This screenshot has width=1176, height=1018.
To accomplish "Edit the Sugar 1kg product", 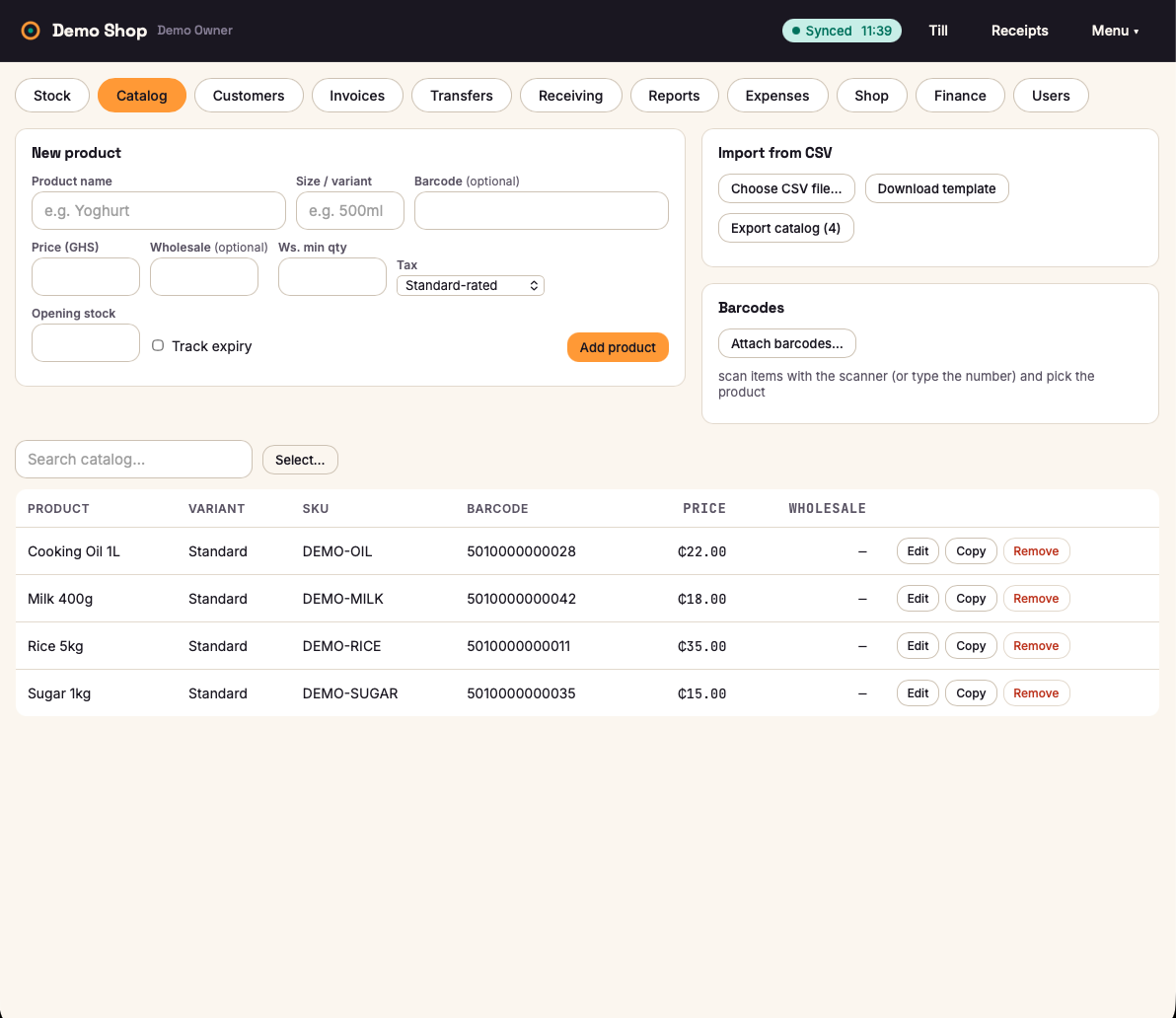I will (x=918, y=692).
